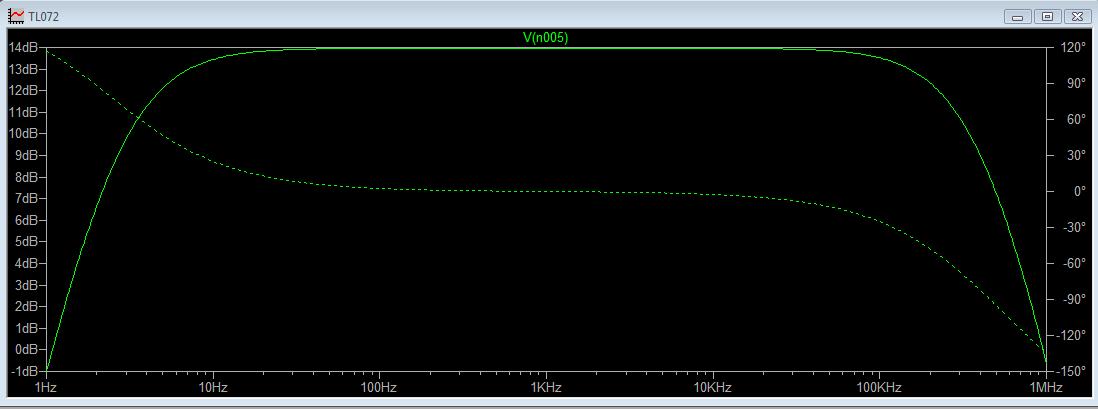Click the 10dB magnitude axis label

23,134
